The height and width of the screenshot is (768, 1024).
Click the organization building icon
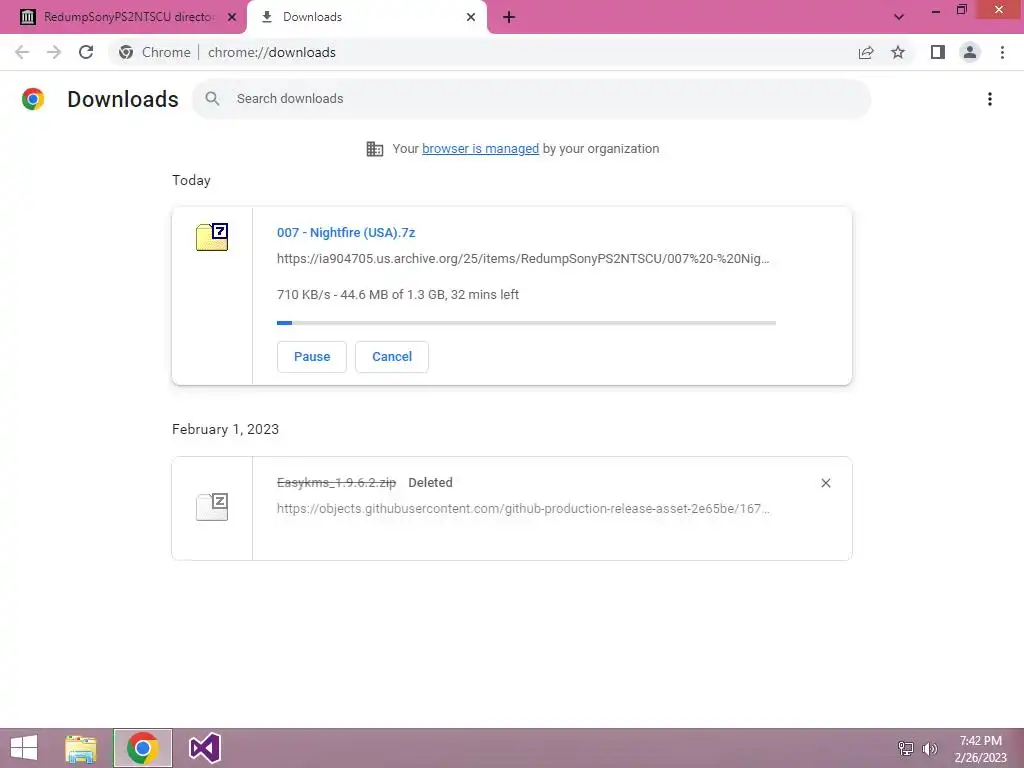[375, 149]
